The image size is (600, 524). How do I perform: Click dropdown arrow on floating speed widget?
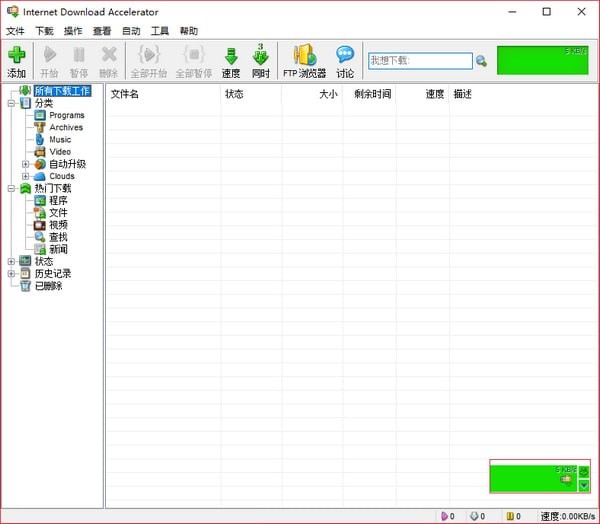pos(584,485)
